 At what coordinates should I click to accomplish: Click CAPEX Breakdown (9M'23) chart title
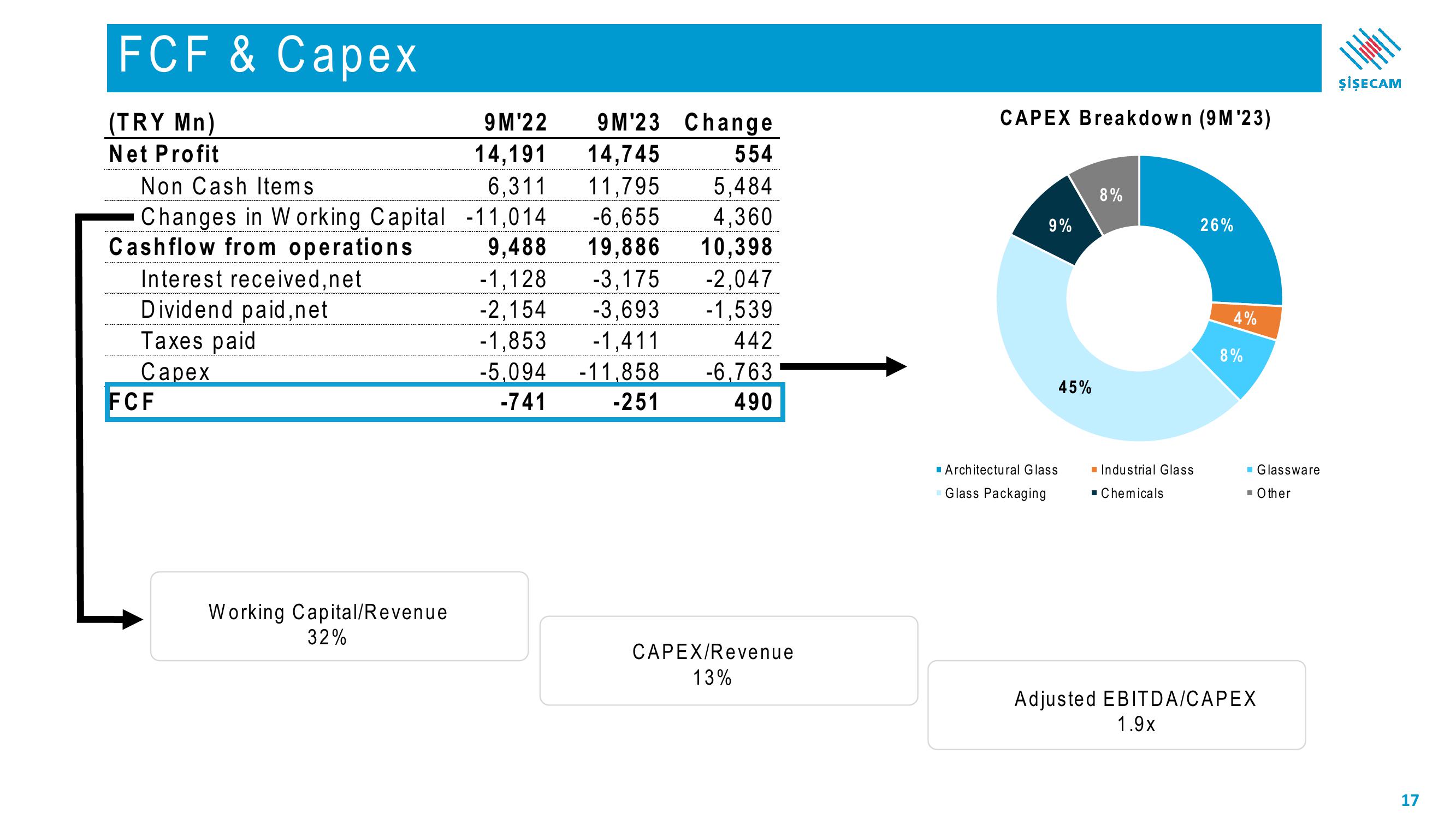tap(1135, 118)
